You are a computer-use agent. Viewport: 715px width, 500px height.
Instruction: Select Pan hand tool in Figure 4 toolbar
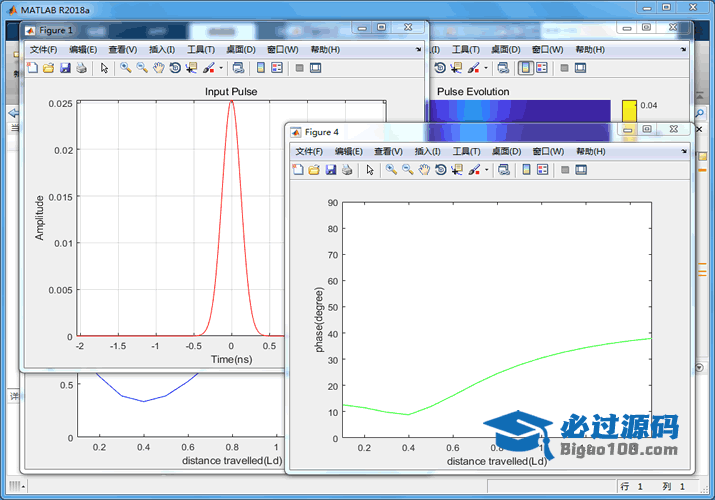click(424, 170)
